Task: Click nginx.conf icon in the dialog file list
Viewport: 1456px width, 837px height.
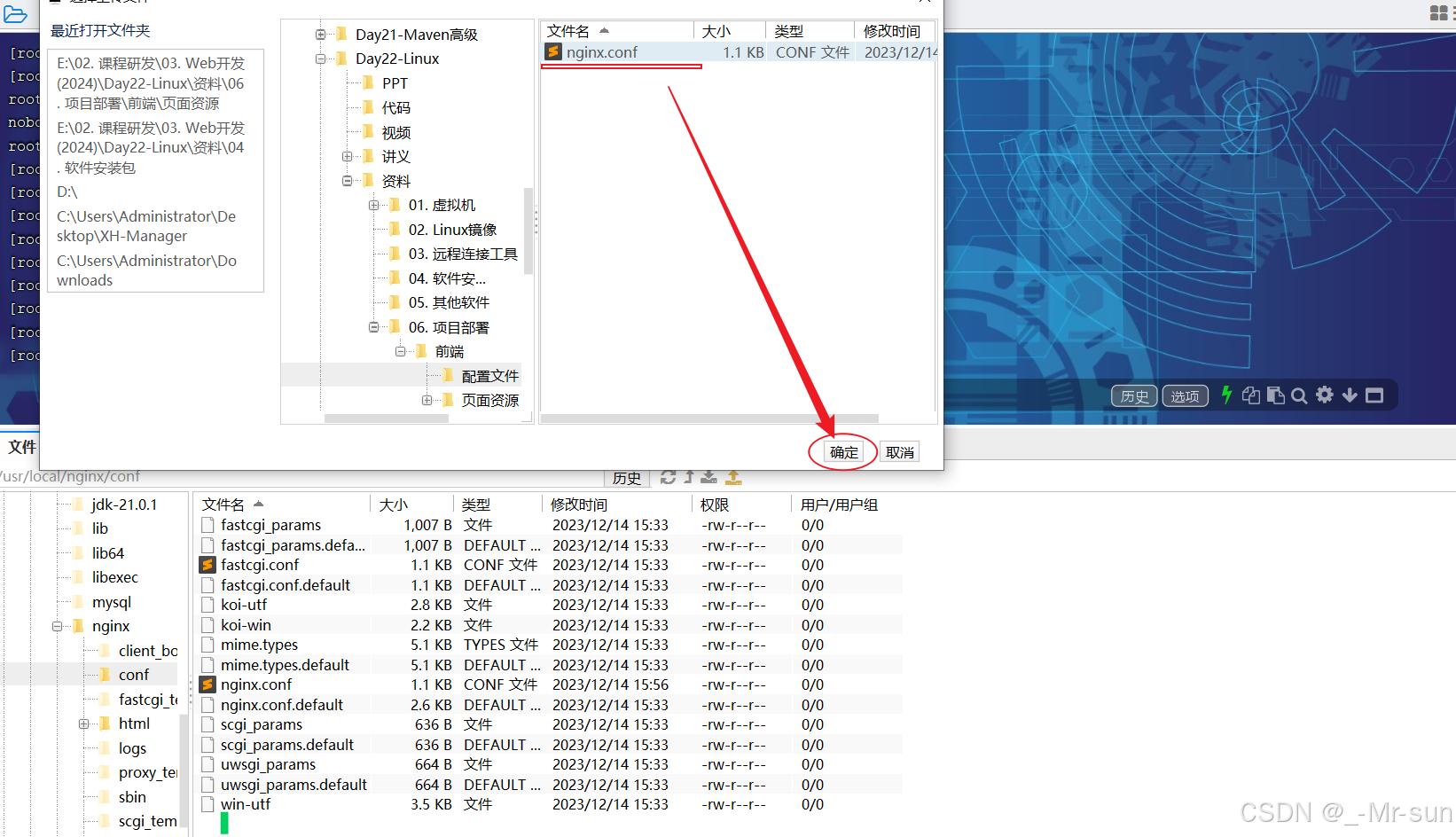Action: pos(553,52)
